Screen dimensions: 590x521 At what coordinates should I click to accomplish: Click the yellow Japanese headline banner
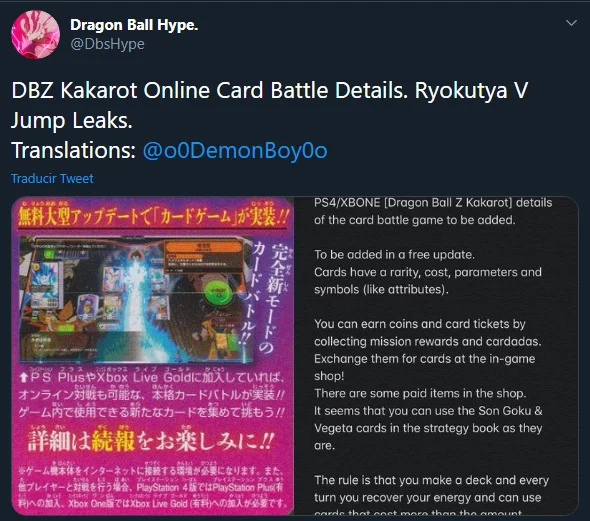coord(153,216)
